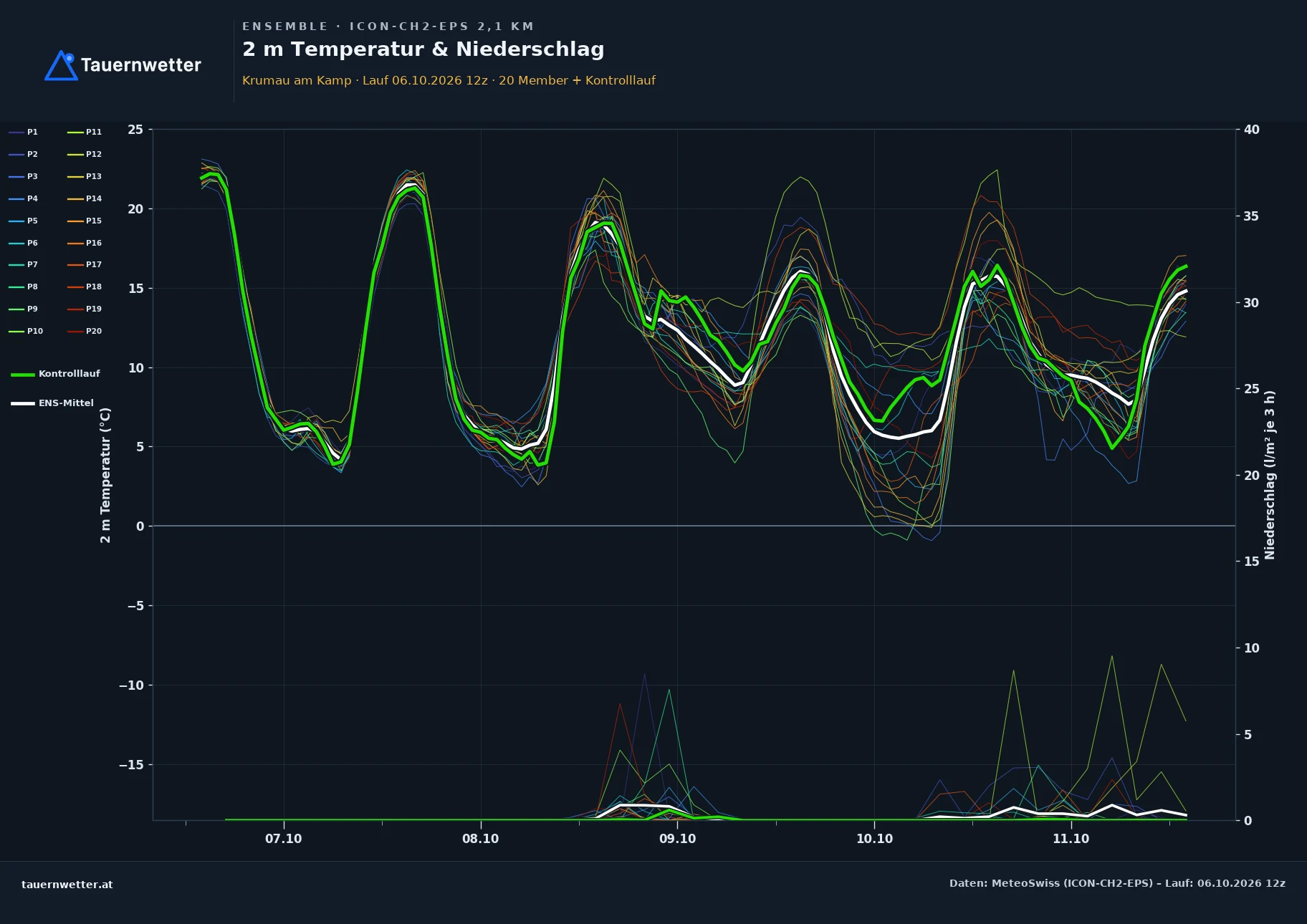Screen dimensions: 1307x924
Task: Select legend entry P16
Action: tap(85, 243)
